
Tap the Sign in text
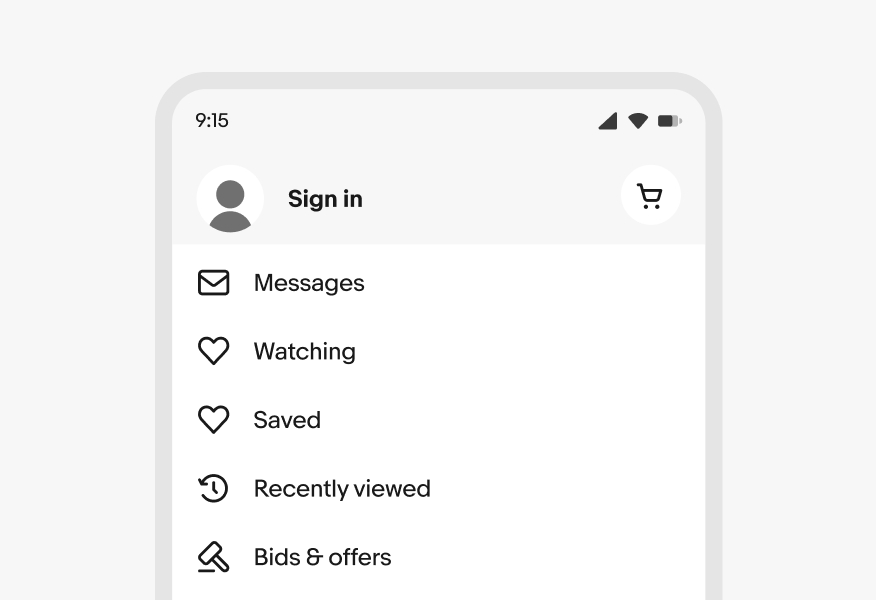pyautogui.click(x=325, y=199)
